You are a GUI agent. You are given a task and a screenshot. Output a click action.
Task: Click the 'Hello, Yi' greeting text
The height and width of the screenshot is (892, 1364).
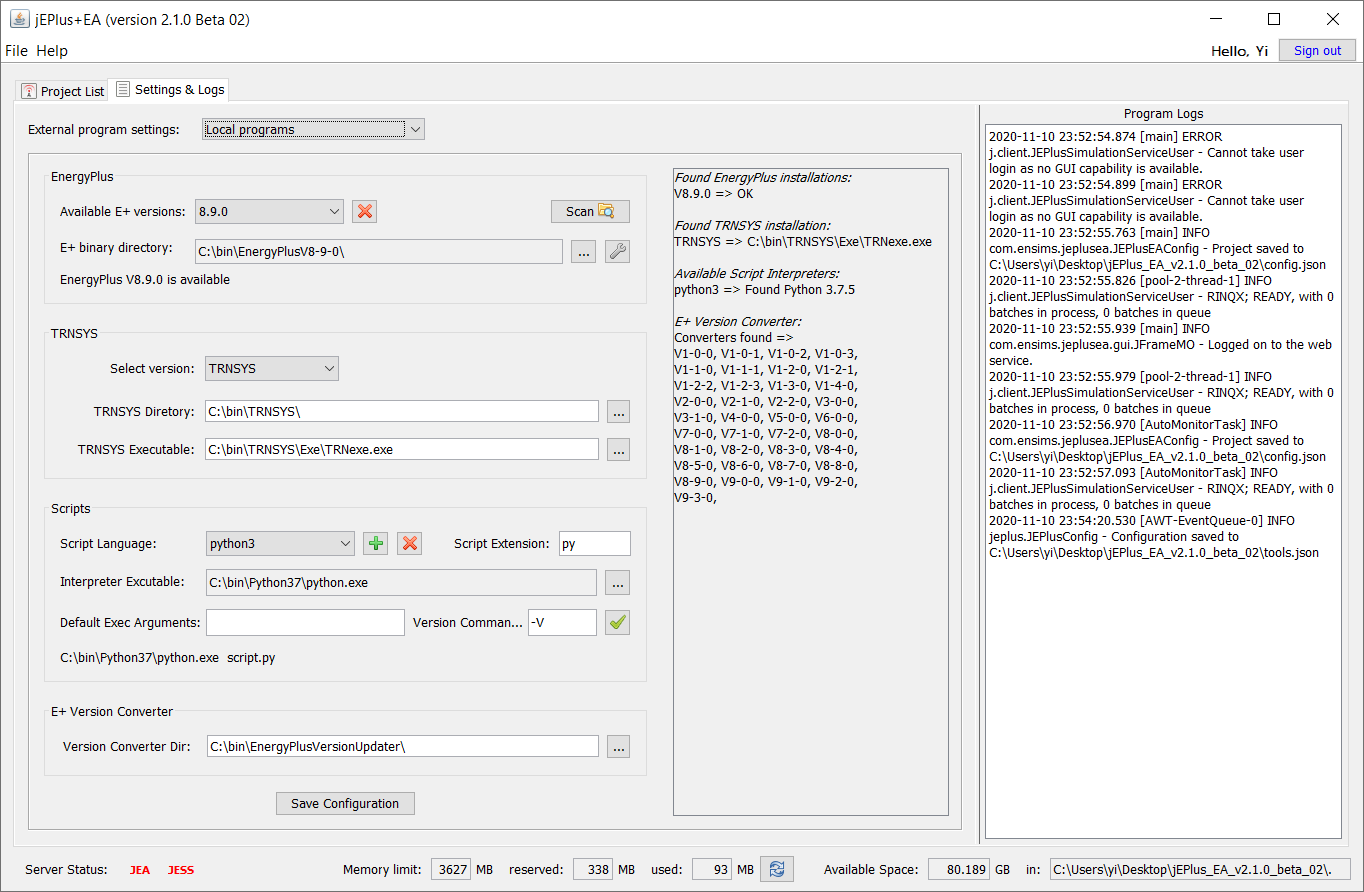pos(1240,51)
